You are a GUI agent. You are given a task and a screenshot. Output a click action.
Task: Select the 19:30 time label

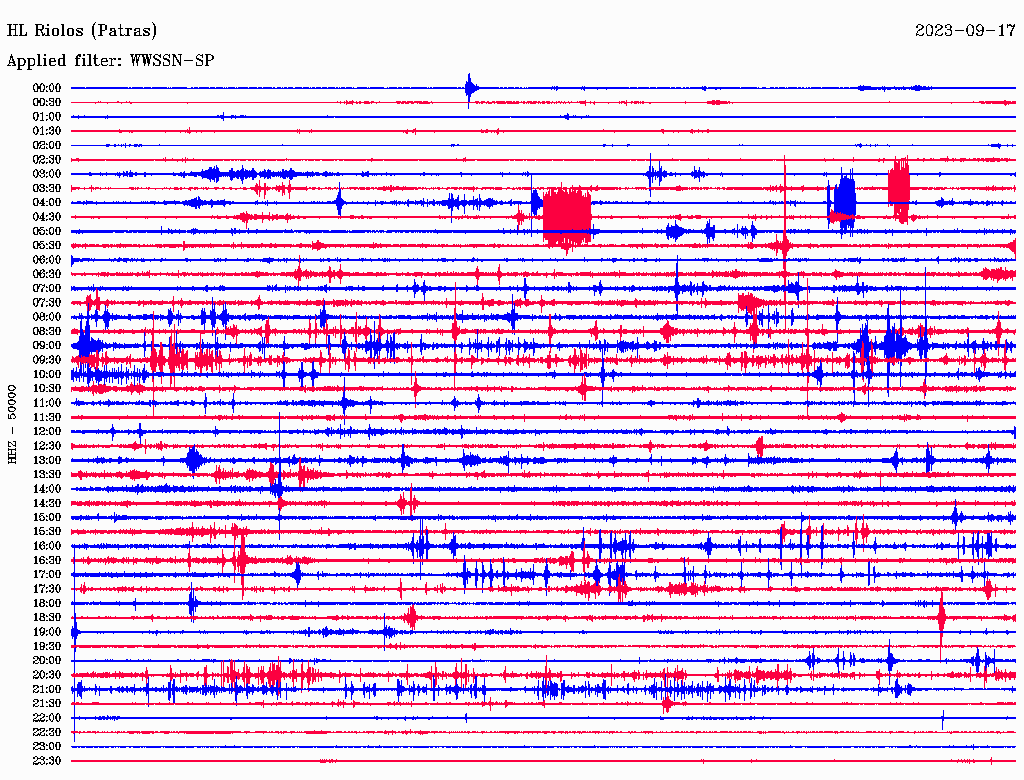coord(47,646)
